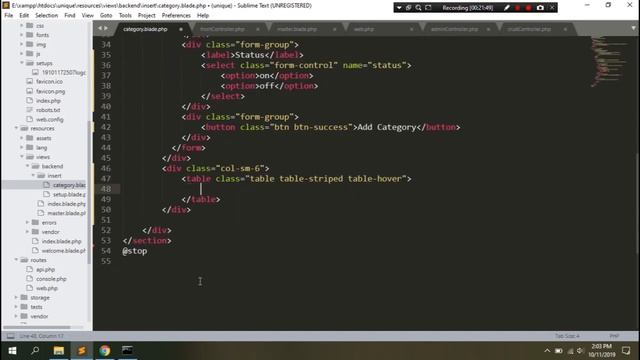Viewport: 640px width, 360px height.
Task: Click Tab Size setting in status bar
Action: tap(567, 336)
